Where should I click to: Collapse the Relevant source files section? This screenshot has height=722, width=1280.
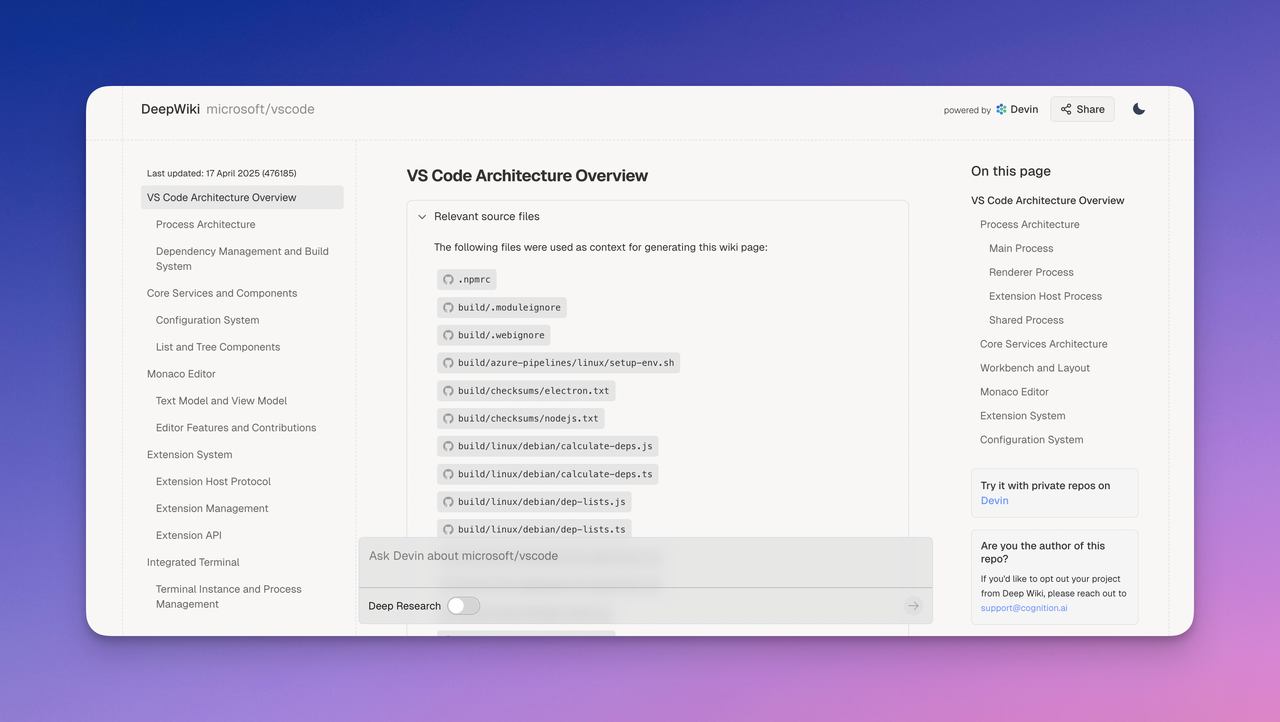pyautogui.click(x=423, y=217)
